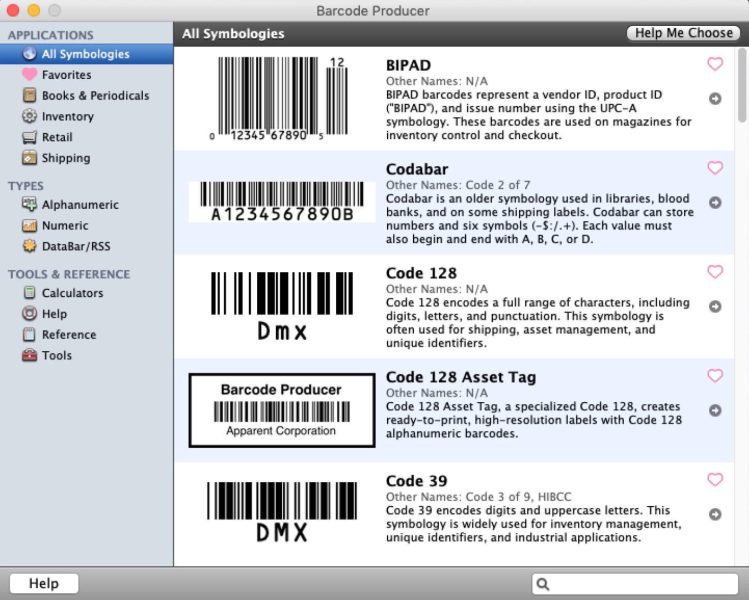Open the Reference section
The image size is (749, 600).
(69, 334)
